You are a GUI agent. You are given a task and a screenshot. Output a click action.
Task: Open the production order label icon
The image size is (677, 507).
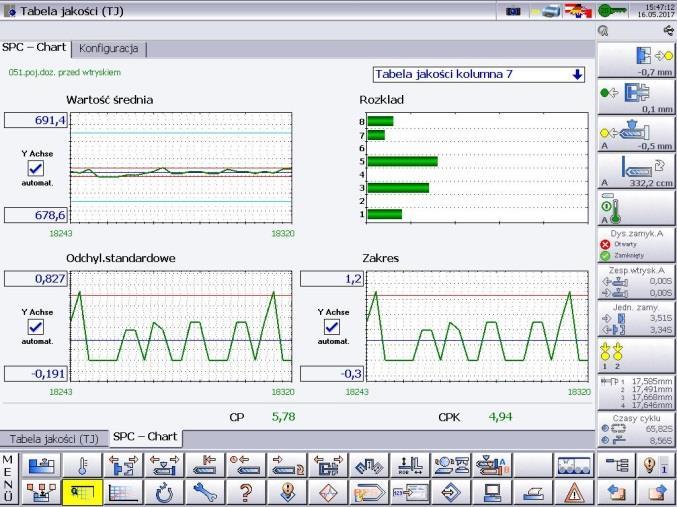(370, 492)
